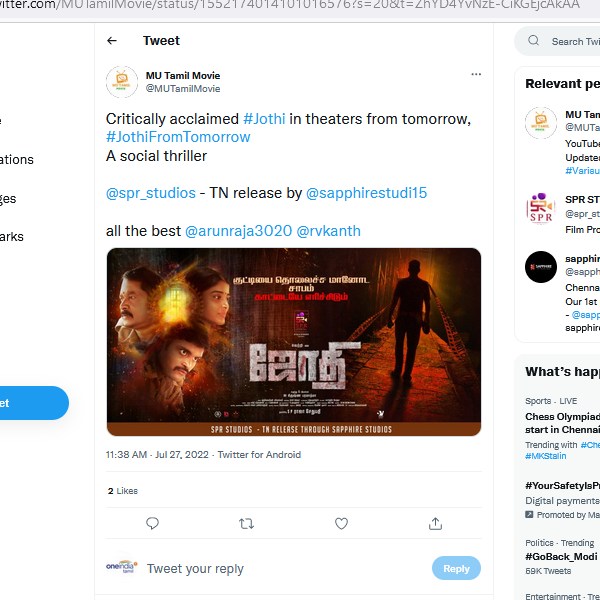This screenshot has width=600, height=600.
Task: Click MU Tamil Movie profile avatar in tweet
Action: [122, 81]
